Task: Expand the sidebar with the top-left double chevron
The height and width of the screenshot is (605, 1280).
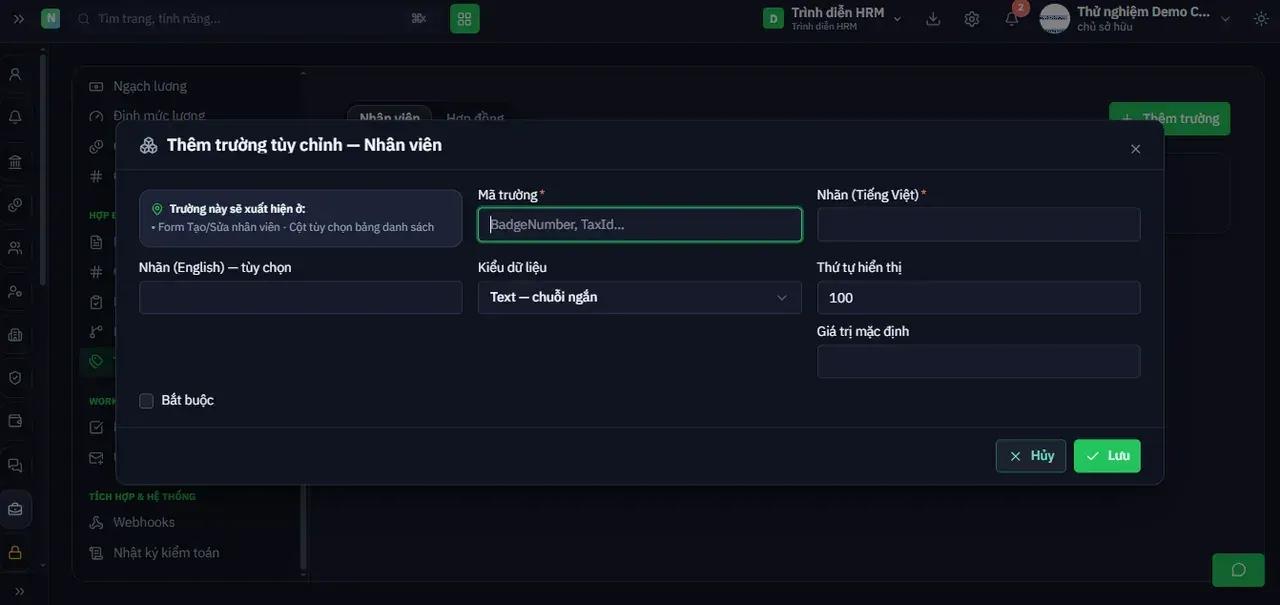Action: point(19,19)
